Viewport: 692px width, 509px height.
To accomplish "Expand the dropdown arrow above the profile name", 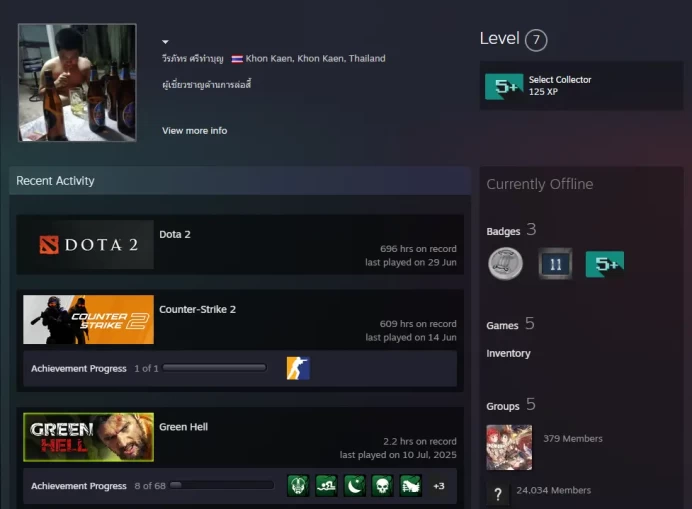I will (165, 42).
